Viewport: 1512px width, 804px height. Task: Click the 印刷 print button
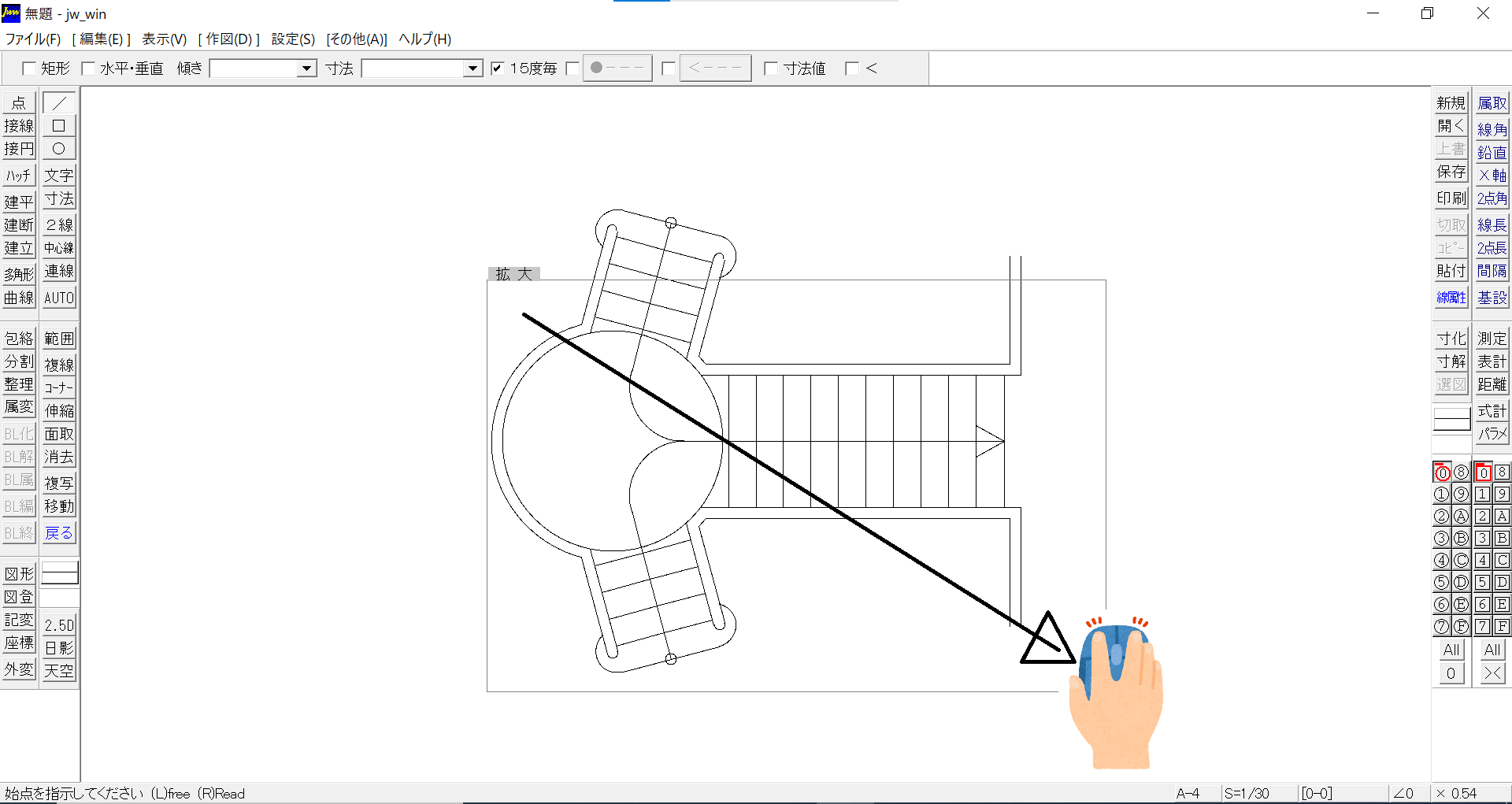tap(1451, 198)
